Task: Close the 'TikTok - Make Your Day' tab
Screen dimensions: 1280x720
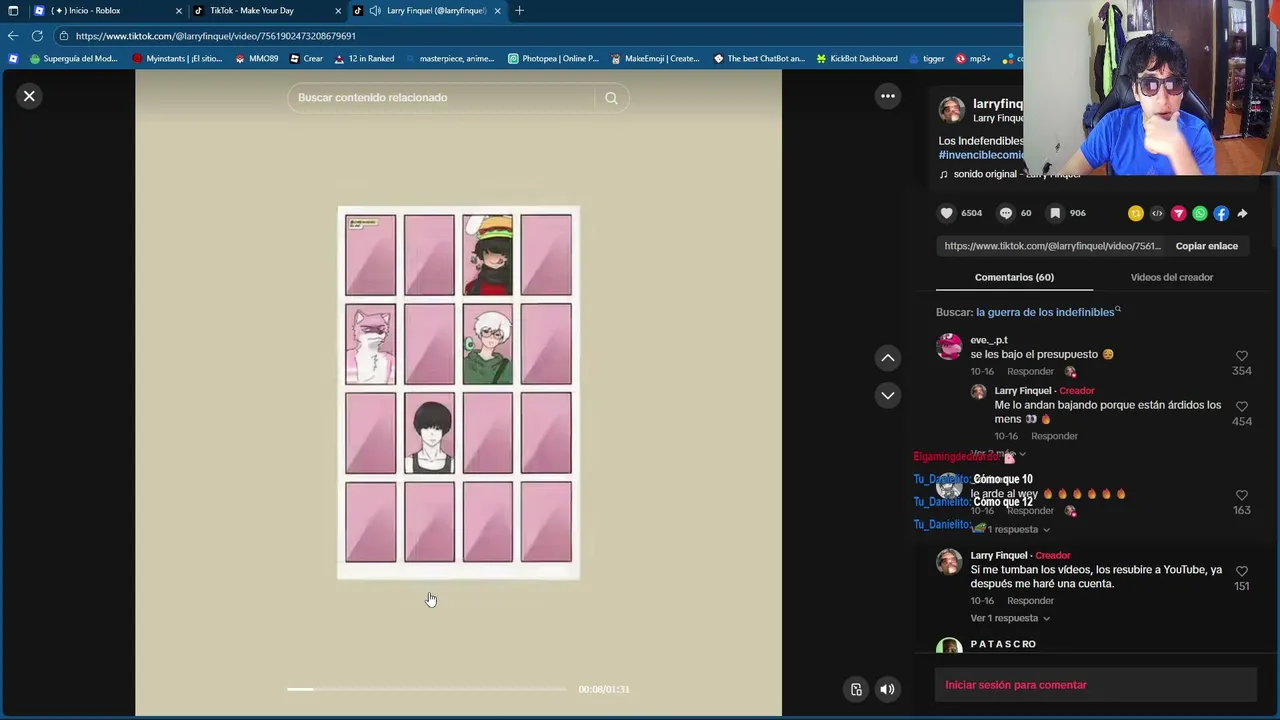Action: click(x=338, y=11)
